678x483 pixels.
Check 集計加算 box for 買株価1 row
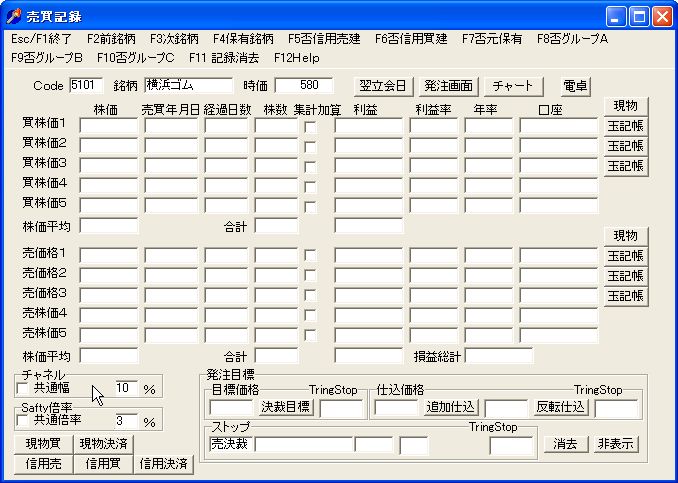click(x=310, y=126)
